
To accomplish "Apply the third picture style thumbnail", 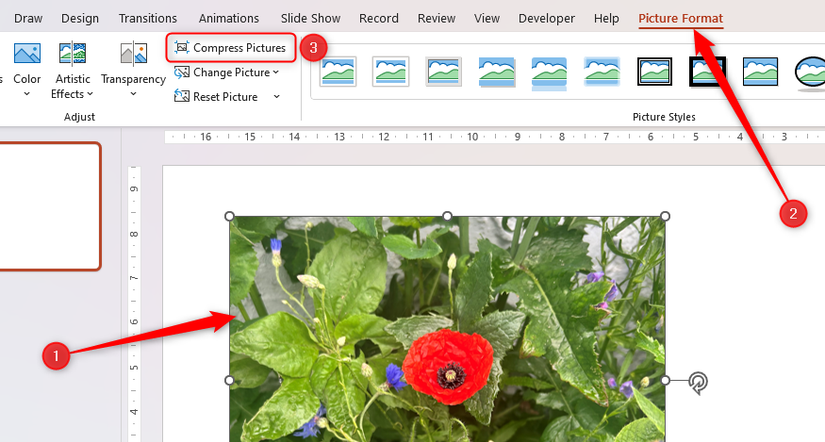I will (x=444, y=72).
